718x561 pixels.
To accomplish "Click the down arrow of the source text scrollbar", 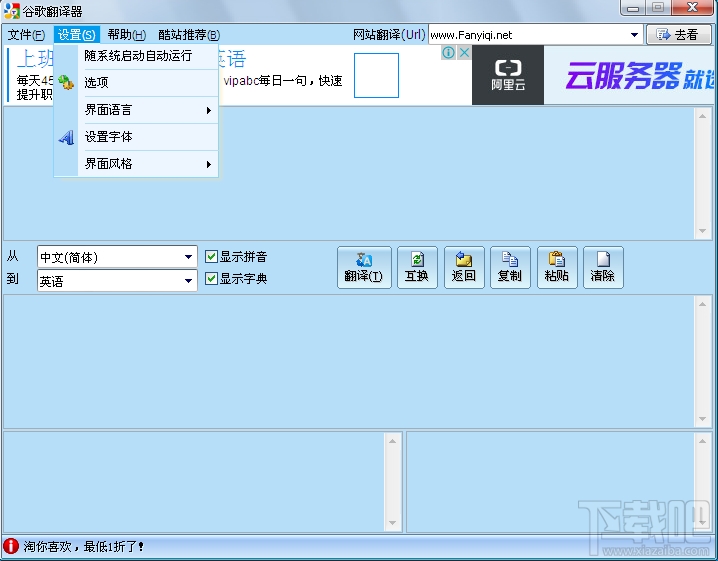I will (702, 231).
